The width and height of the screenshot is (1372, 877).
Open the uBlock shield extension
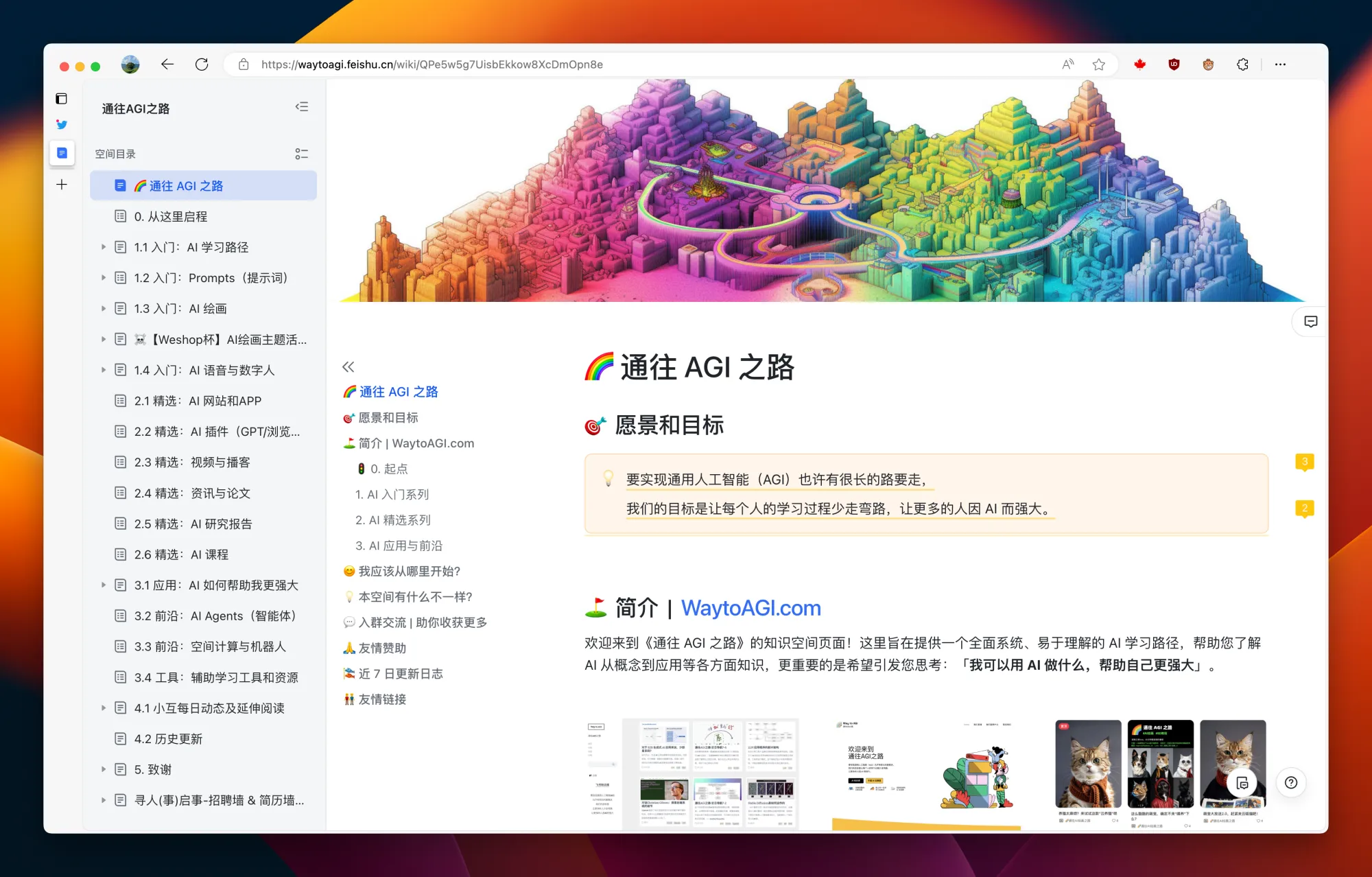(x=1174, y=65)
